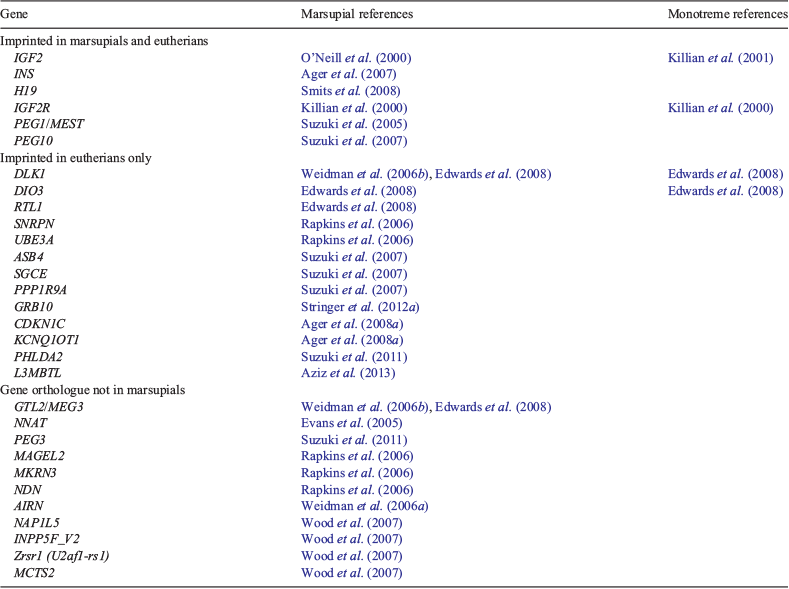Screen dimensions: 789x589
Task: Select 'Imprinted in marsupials and eutherians' section heading
Action: (104, 41)
